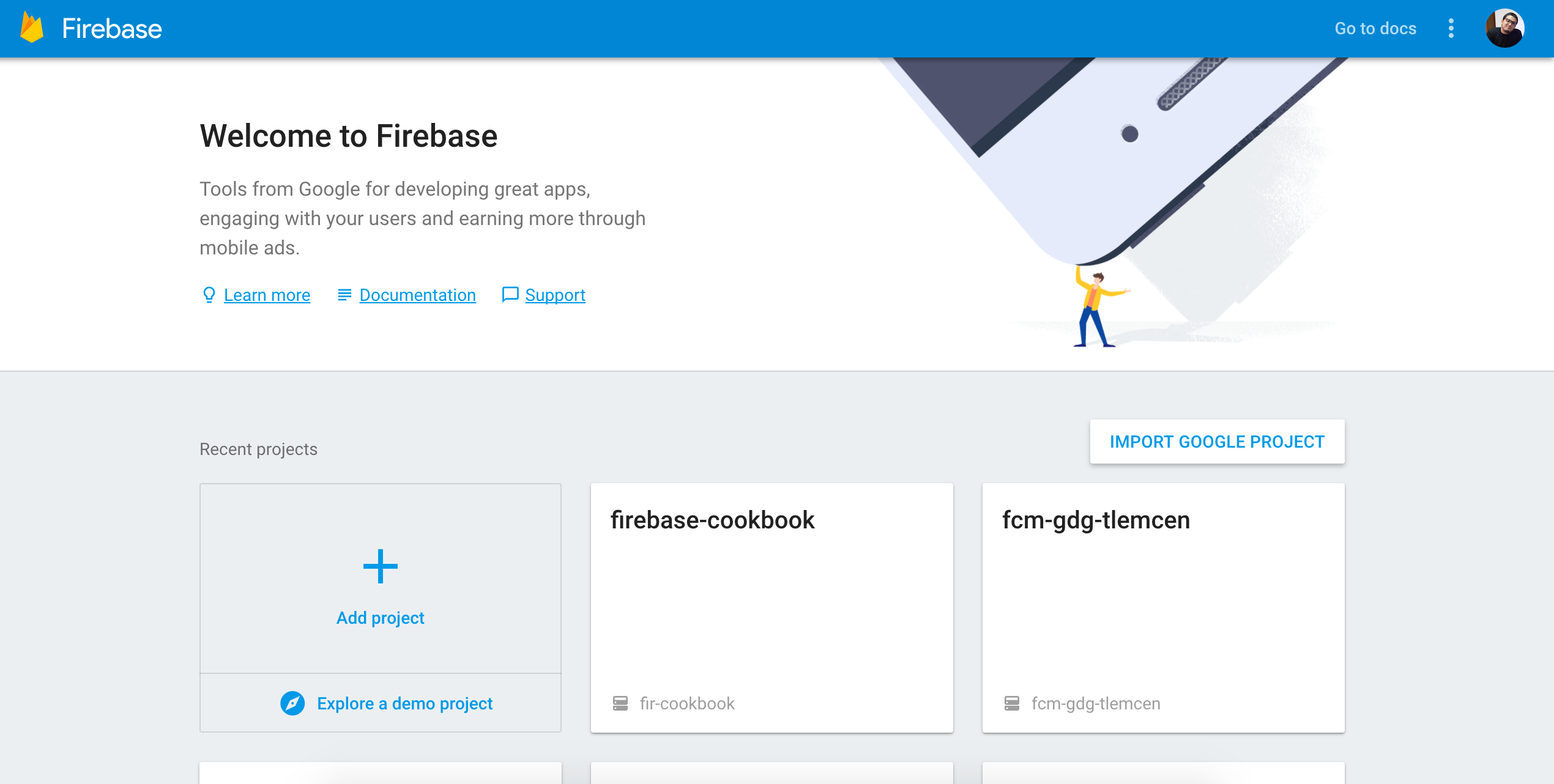Click Import Google Project button
1554x784 pixels.
coord(1217,442)
